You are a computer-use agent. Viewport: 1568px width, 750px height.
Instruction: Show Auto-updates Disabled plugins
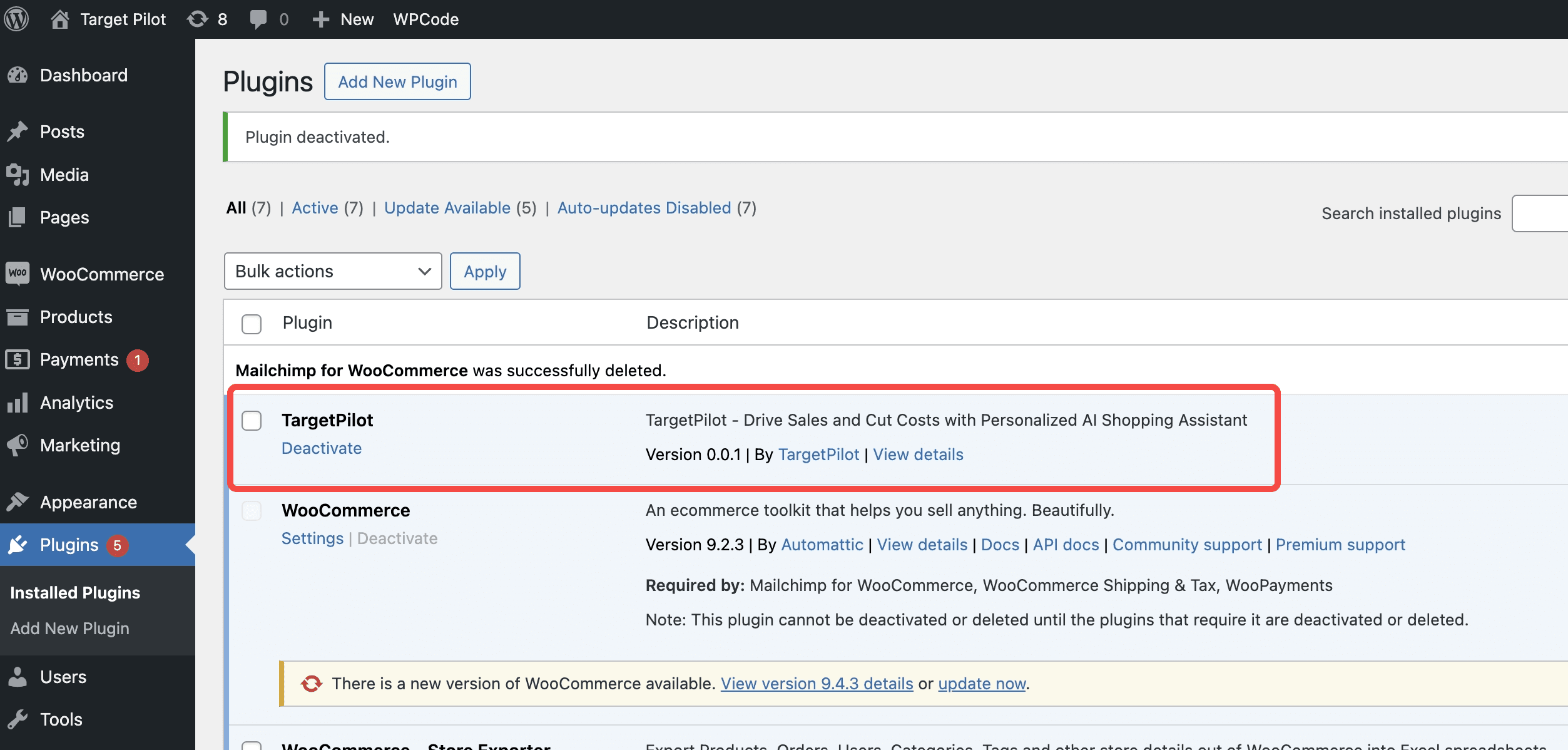pos(644,208)
